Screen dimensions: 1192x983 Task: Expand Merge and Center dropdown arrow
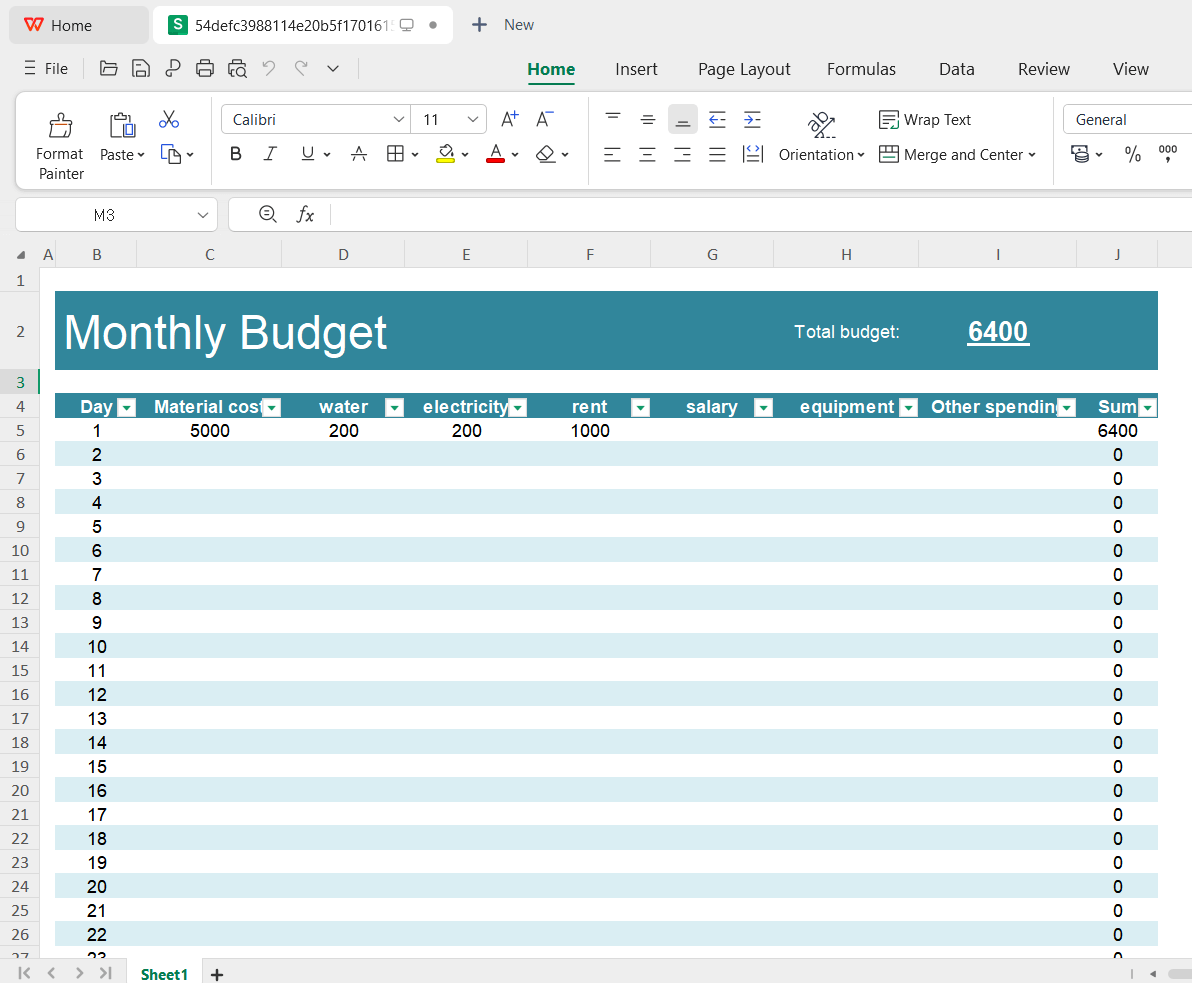click(x=1032, y=155)
